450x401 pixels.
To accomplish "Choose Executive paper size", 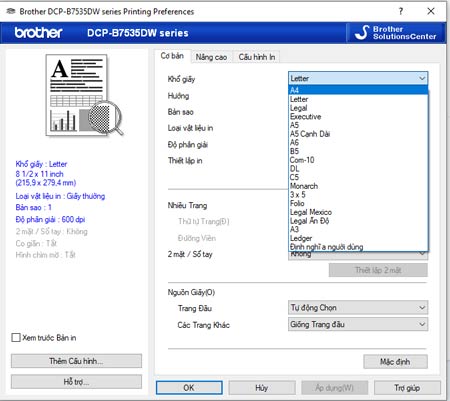I will 358,116.
